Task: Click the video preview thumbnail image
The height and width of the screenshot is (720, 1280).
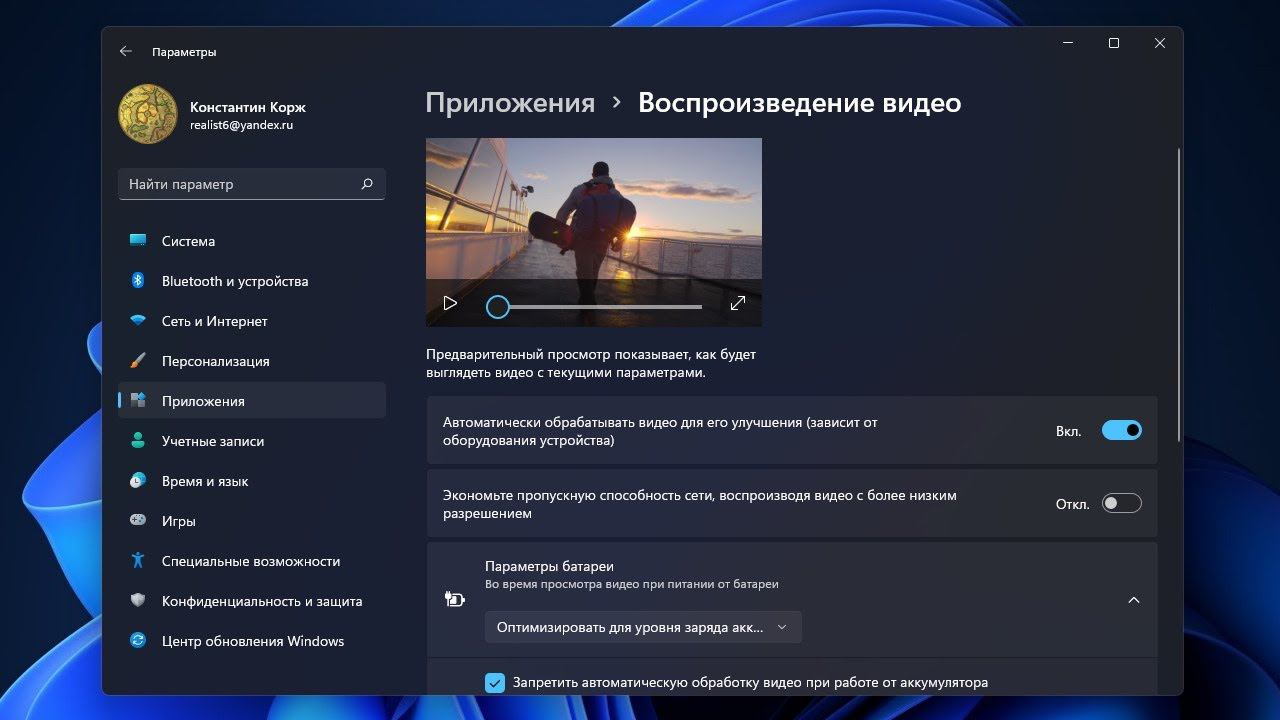Action: [x=594, y=232]
